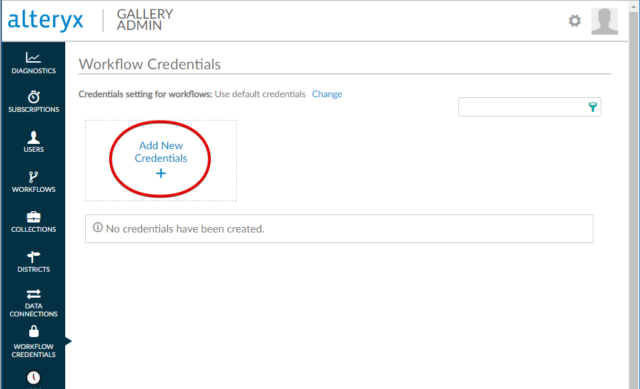Go to Users person icon
640x389 pixels.
[33, 137]
